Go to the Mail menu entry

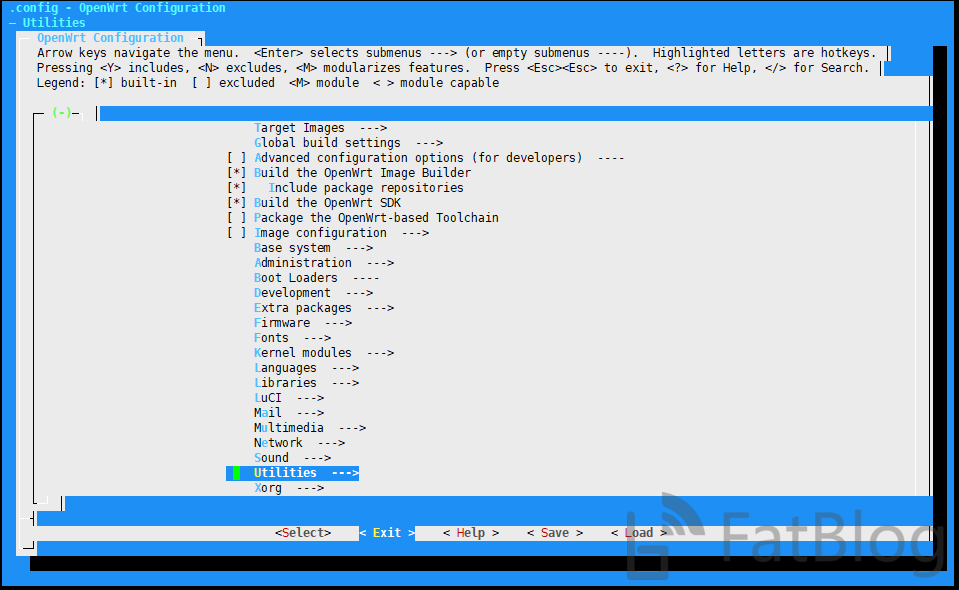289,413
